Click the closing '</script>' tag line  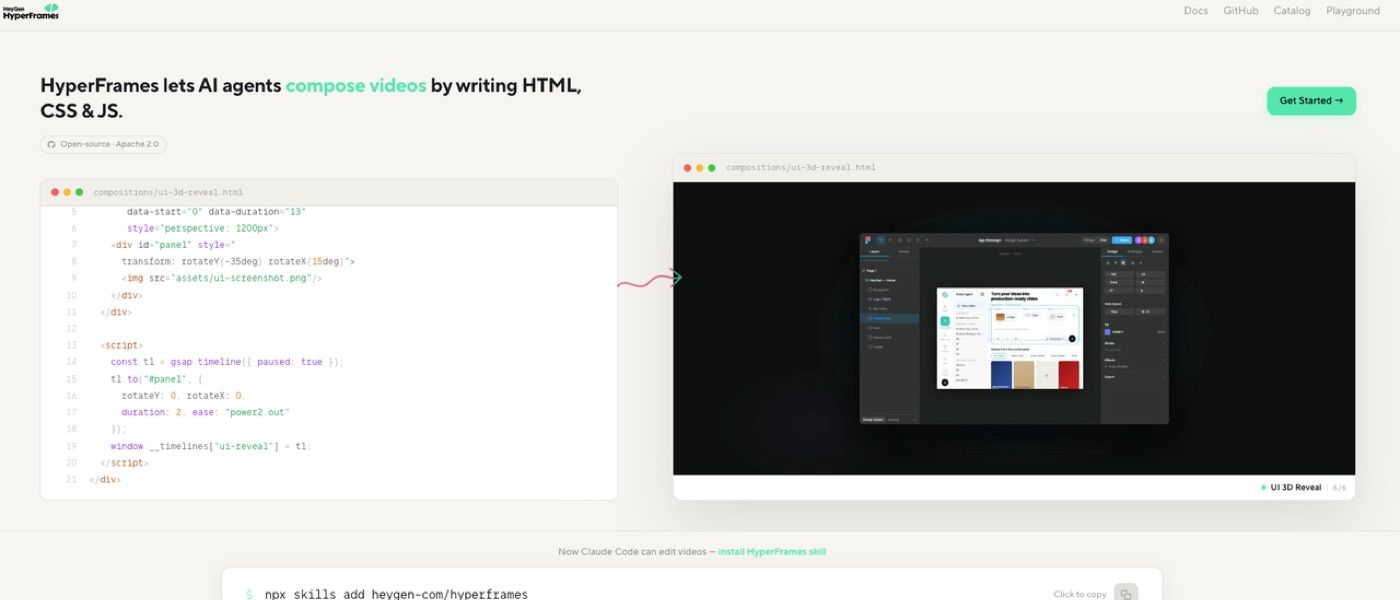(x=125, y=463)
